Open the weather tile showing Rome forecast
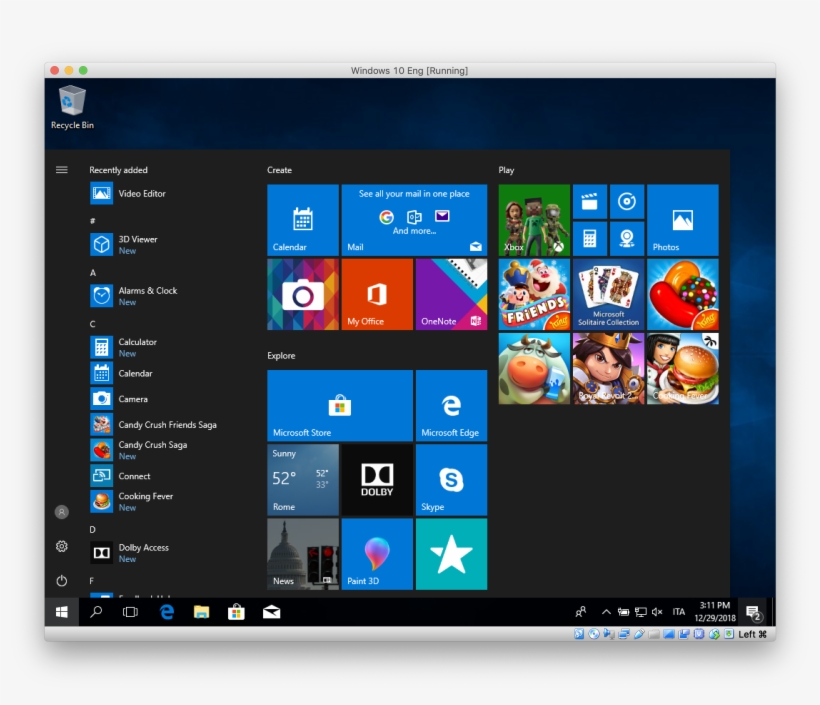The width and height of the screenshot is (820, 705). coord(302,479)
